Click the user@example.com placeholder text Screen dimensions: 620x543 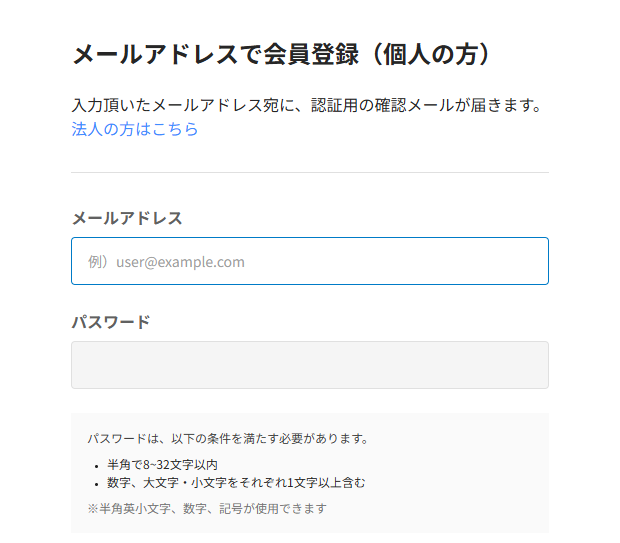(181, 262)
